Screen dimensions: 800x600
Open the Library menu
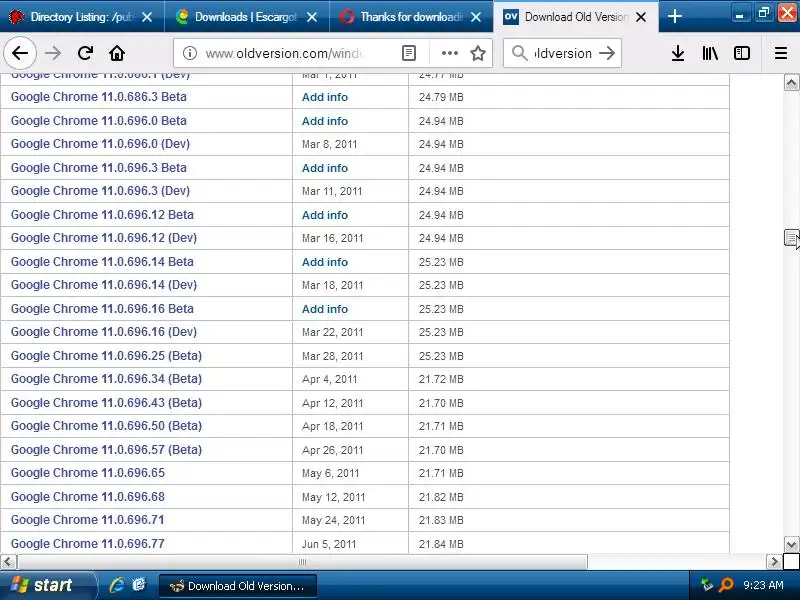(710, 53)
